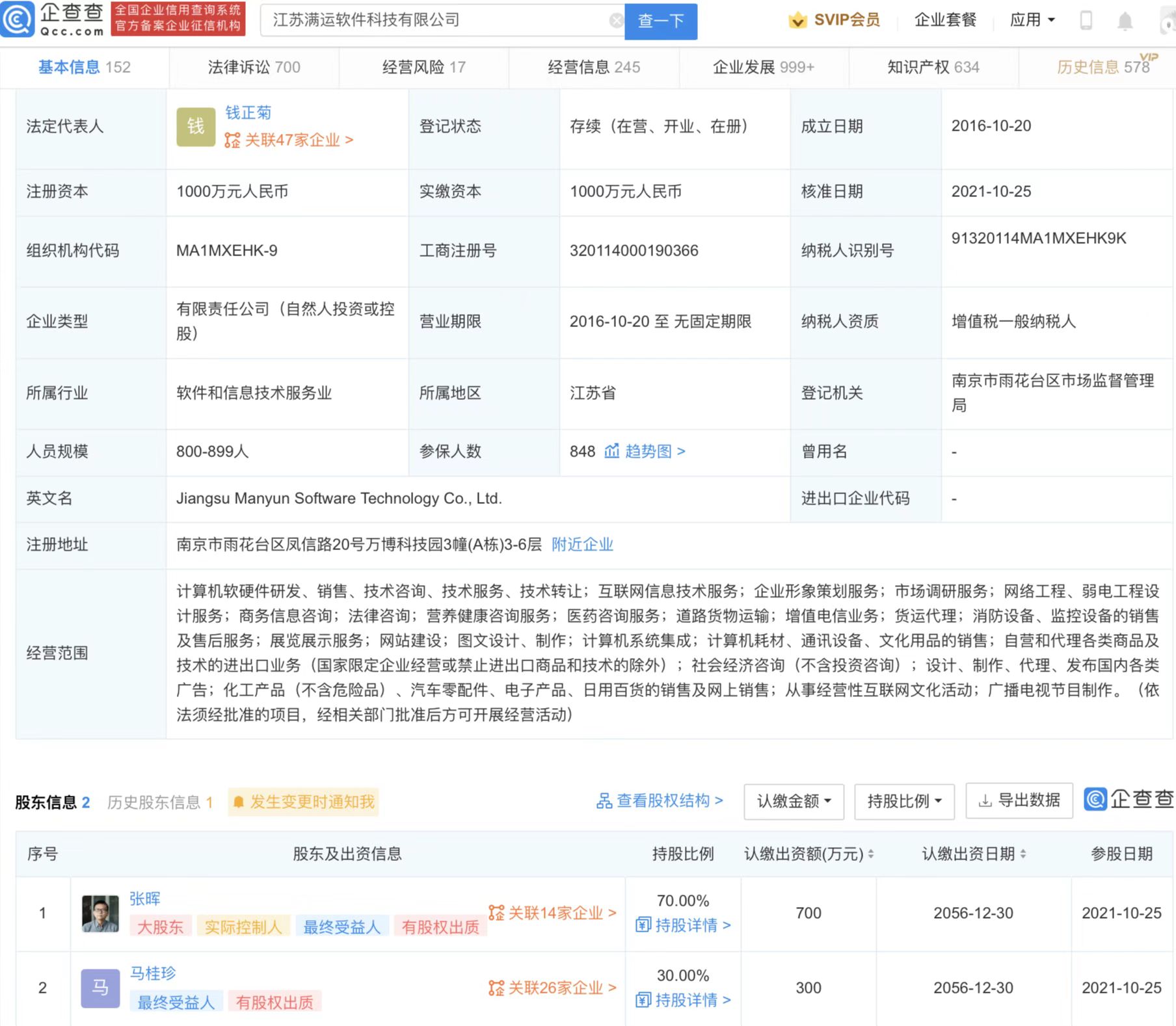Select the 人员规模 value 800-899人
Screen dimensions: 1176x1026
213,451
